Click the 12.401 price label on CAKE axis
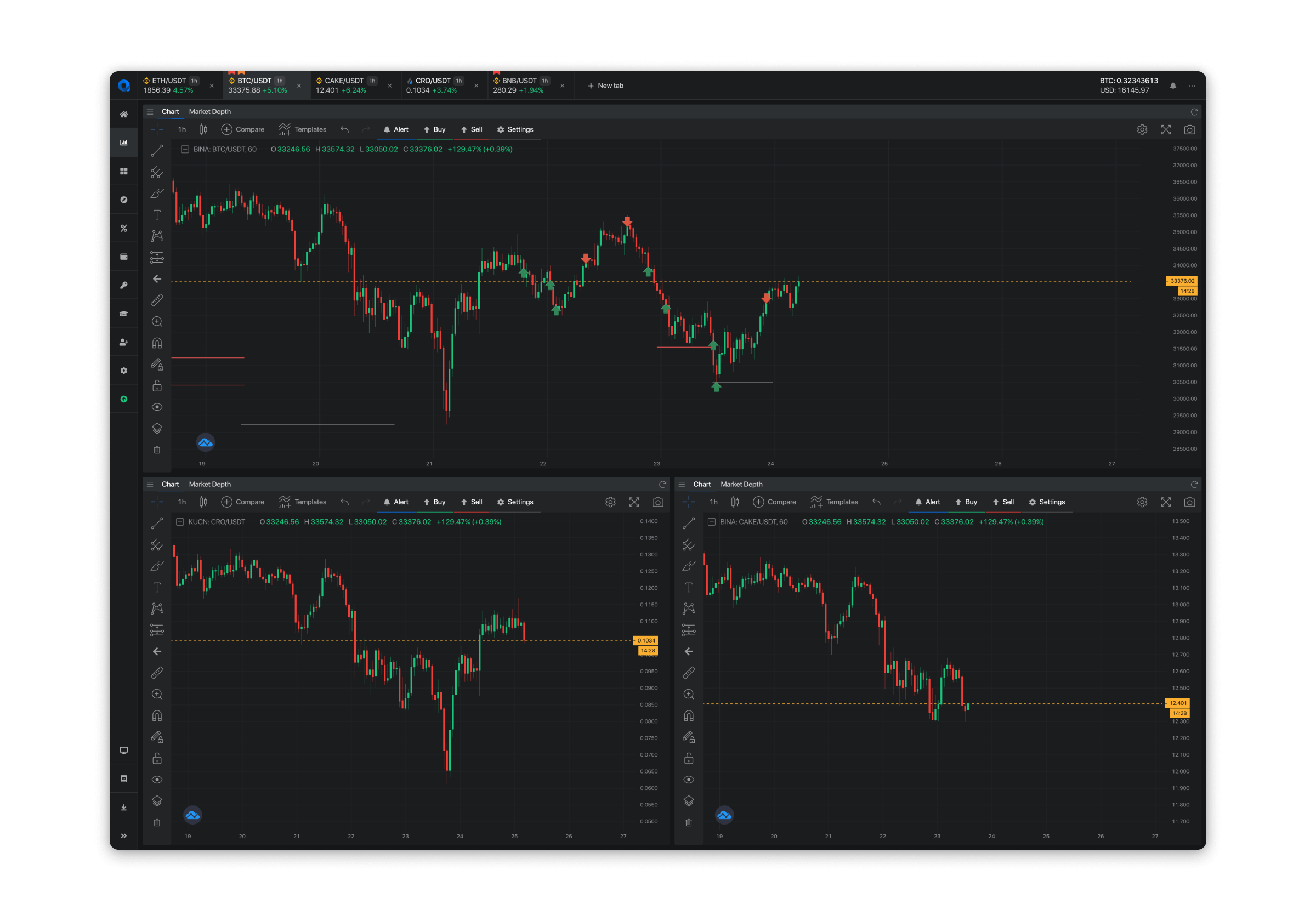Viewport: 1316px width, 921px height. point(1177,704)
